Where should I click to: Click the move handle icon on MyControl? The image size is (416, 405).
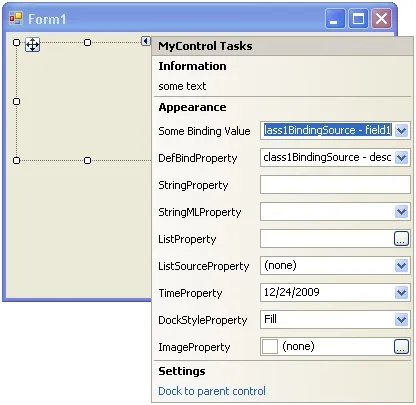(x=32, y=45)
